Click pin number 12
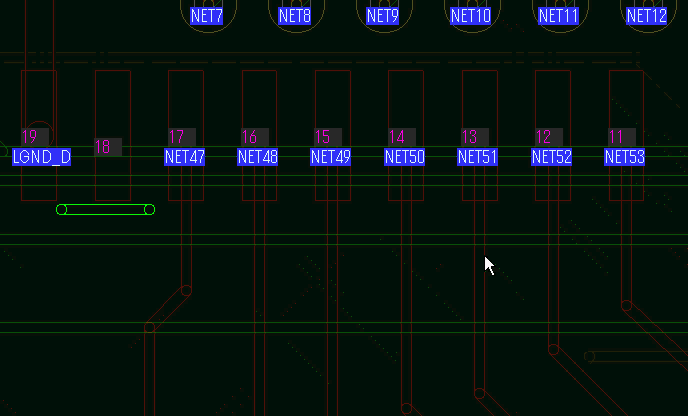Screen dimensions: 688x416 [x=549, y=137]
